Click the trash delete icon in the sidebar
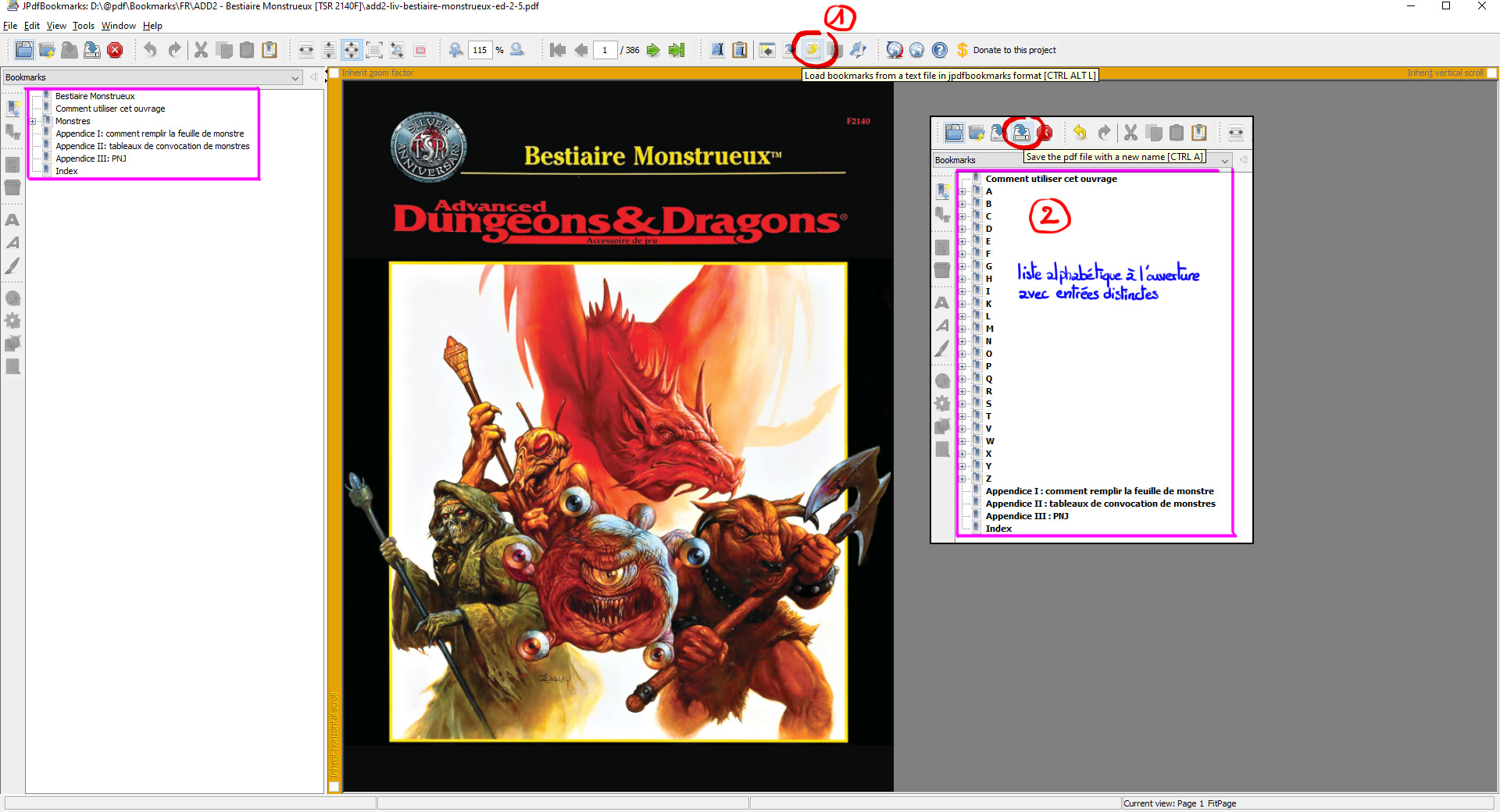Viewport: 1500px width, 812px height. pyautogui.click(x=12, y=187)
